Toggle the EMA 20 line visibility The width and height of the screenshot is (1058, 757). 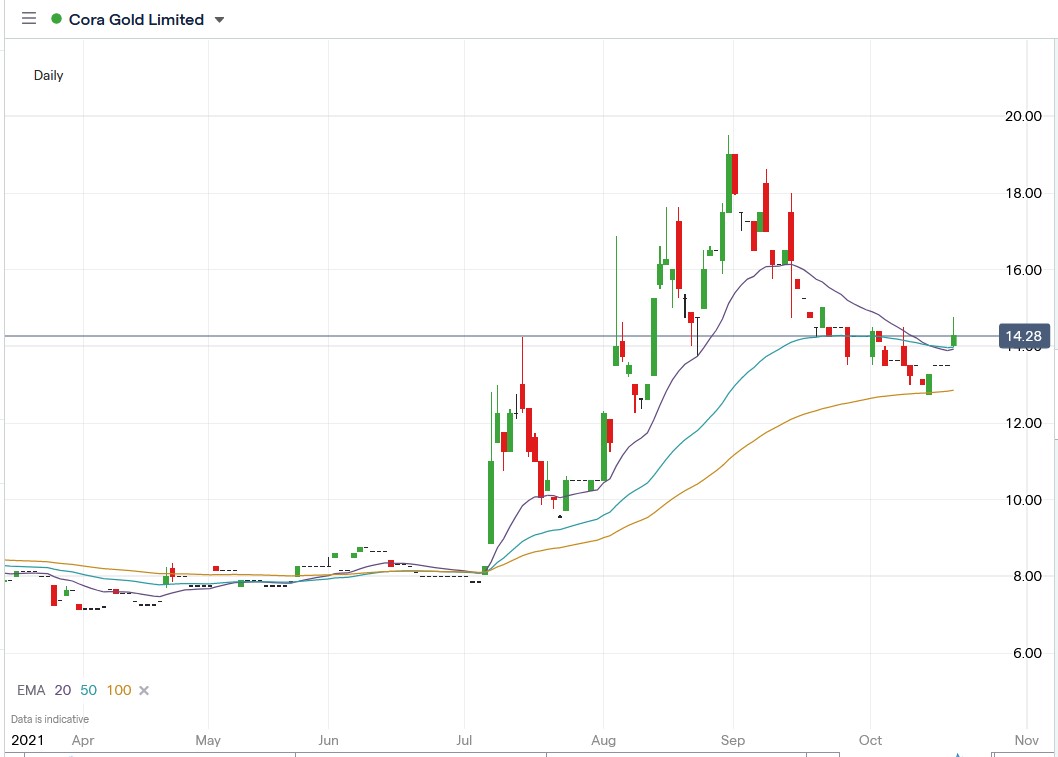coord(62,690)
